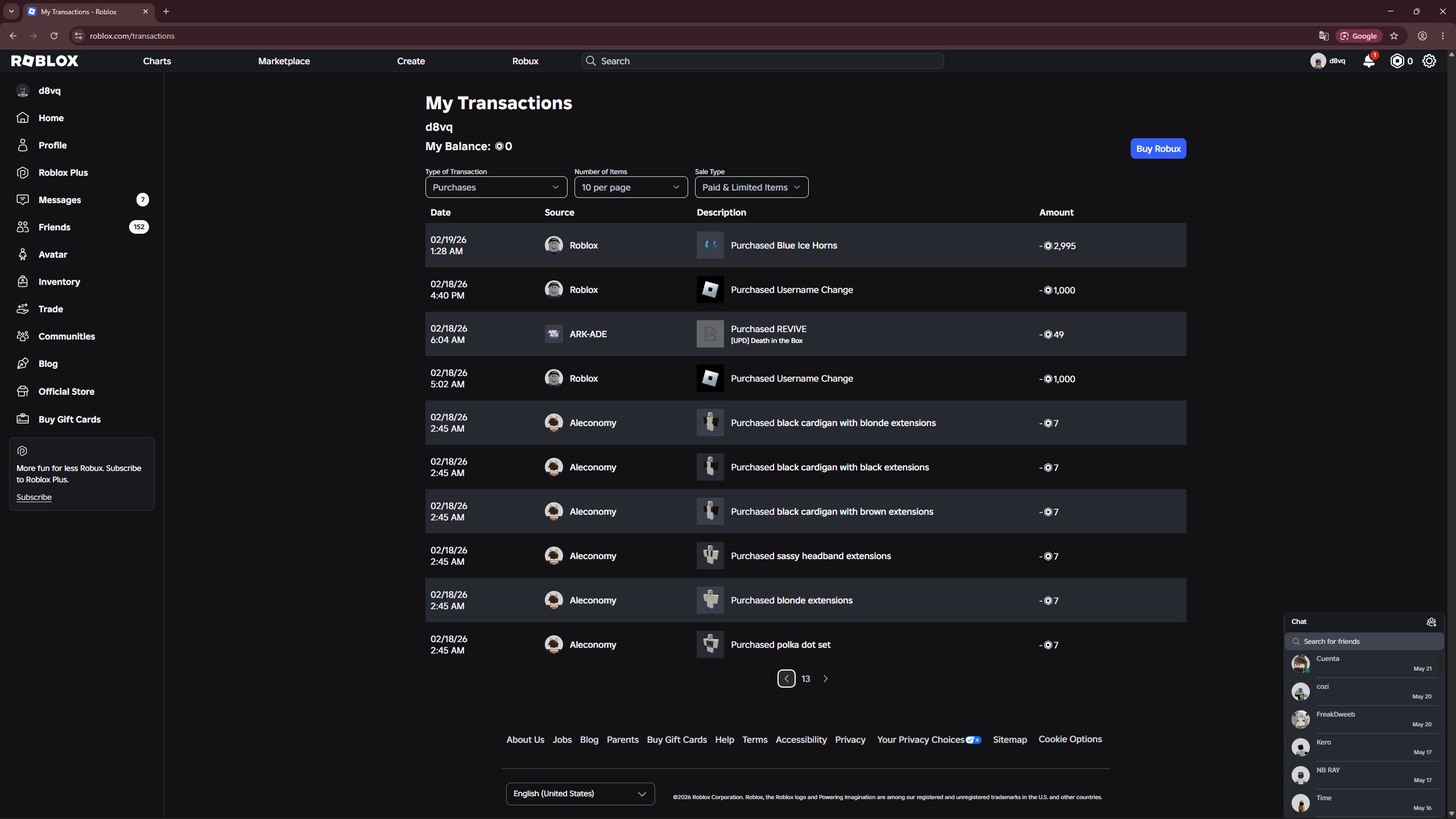The width and height of the screenshot is (1456, 819).
Task: Click the Roblox logo
Action: point(45,61)
